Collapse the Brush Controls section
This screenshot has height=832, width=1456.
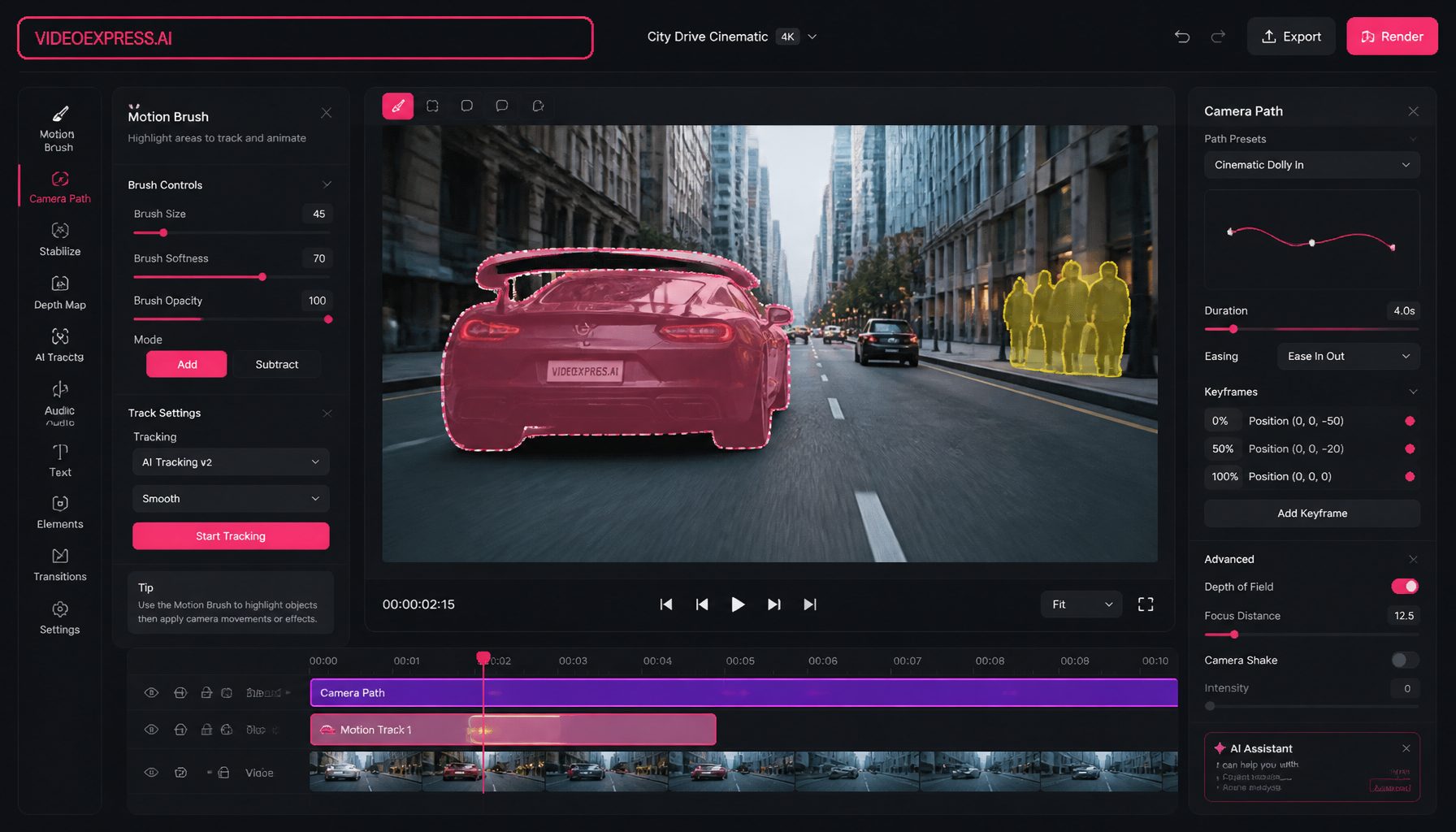click(x=327, y=184)
